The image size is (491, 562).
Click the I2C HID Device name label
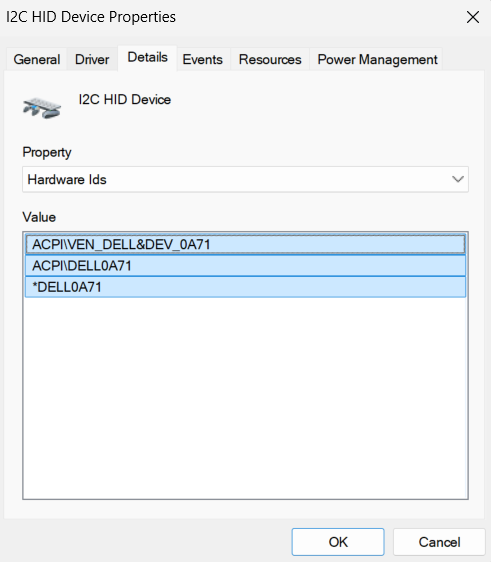[x=124, y=99]
